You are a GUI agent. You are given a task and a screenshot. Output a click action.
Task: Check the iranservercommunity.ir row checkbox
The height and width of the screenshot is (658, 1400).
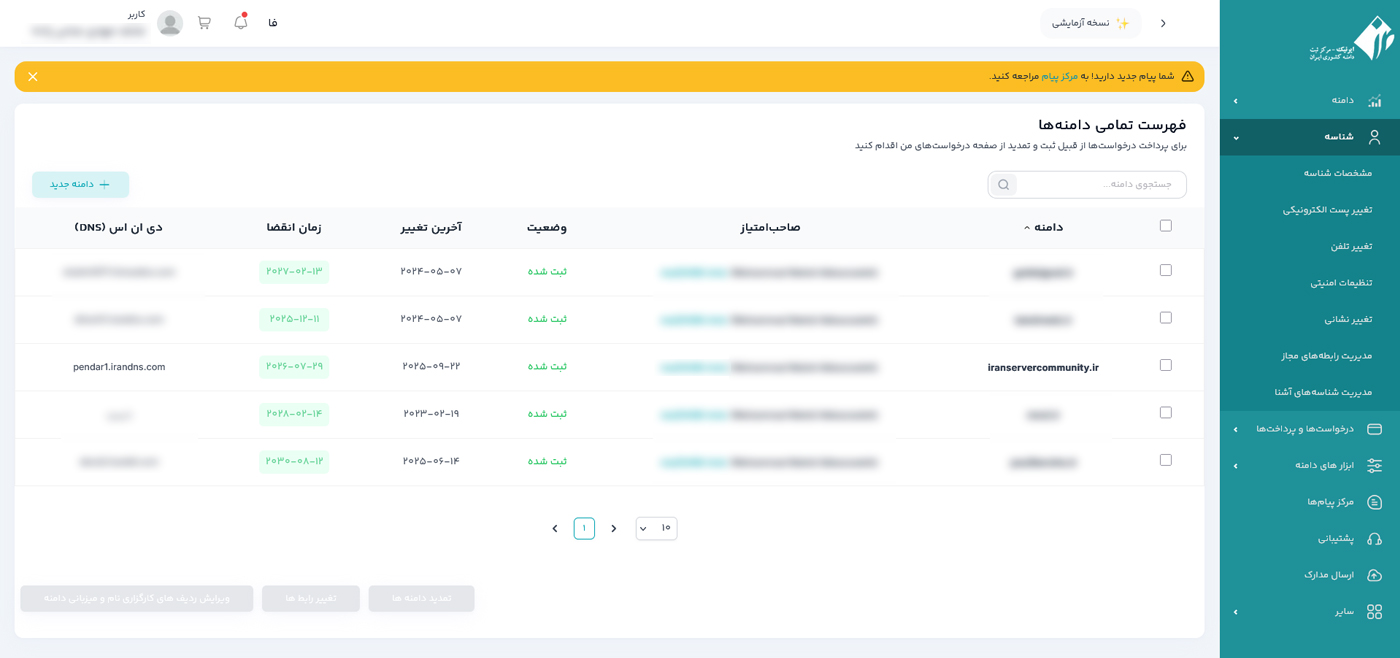[x=1165, y=366]
